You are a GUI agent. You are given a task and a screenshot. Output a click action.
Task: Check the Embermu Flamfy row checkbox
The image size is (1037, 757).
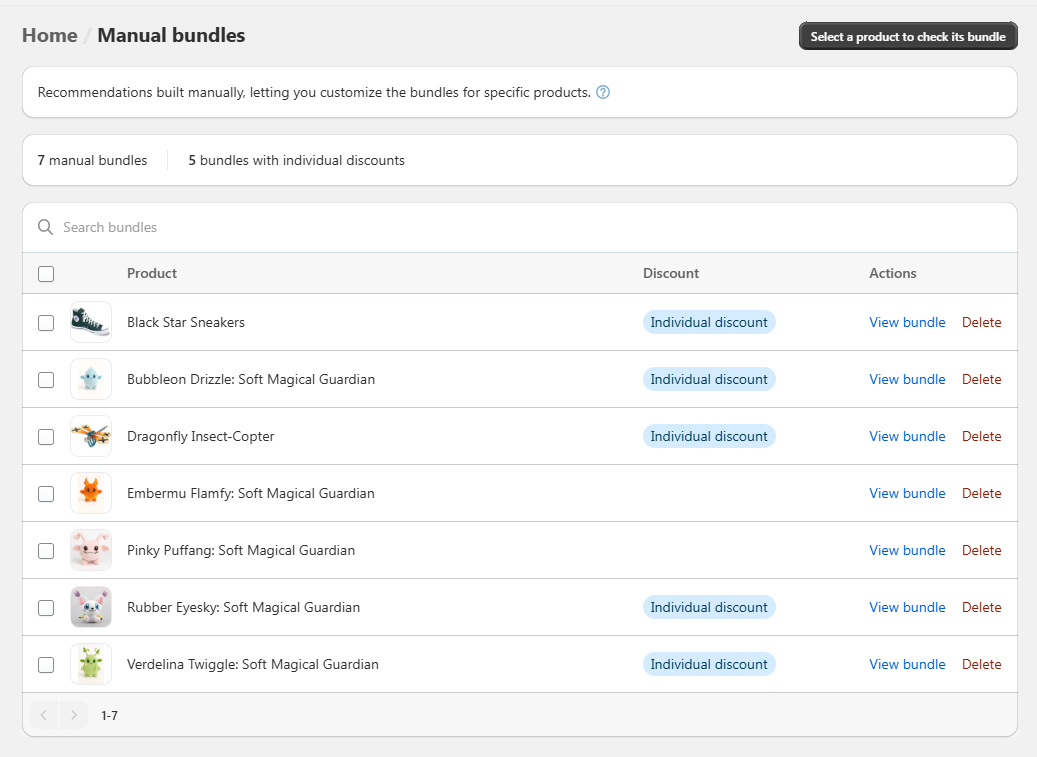click(46, 494)
